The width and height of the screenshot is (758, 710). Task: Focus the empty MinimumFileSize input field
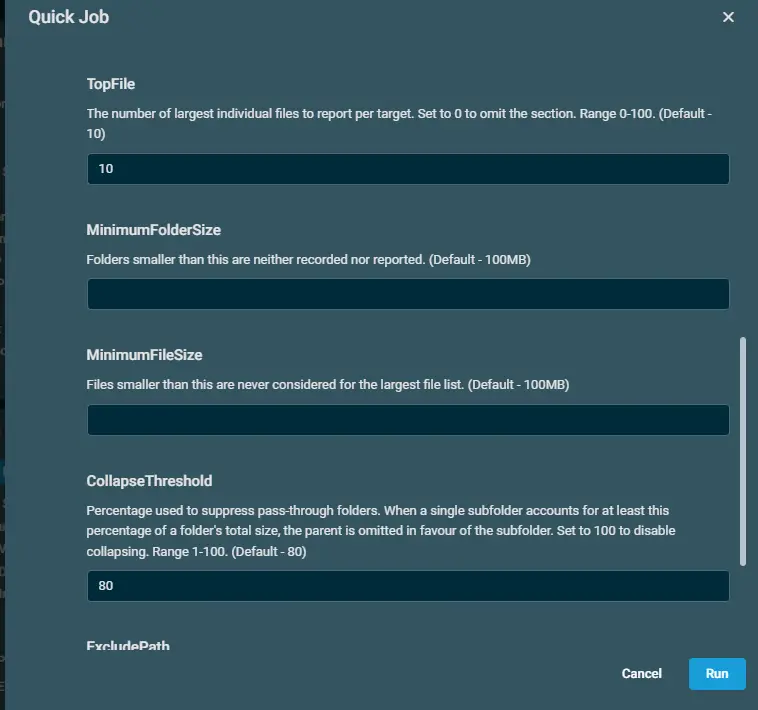[x=408, y=420]
